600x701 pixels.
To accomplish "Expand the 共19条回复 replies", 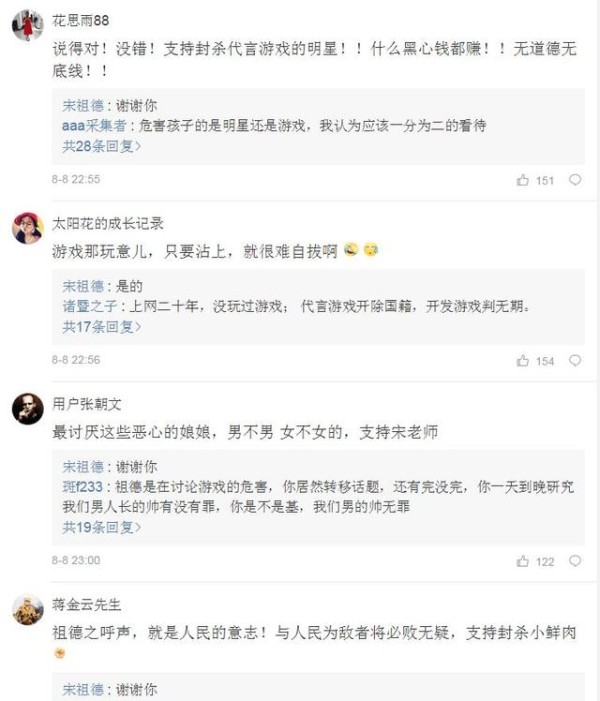I will point(101,527).
